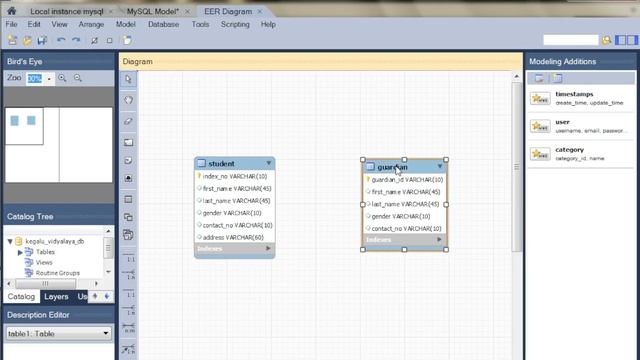This screenshot has height=360, width=640.
Task: Select guardian_id column in guardian table
Action: pyautogui.click(x=404, y=180)
